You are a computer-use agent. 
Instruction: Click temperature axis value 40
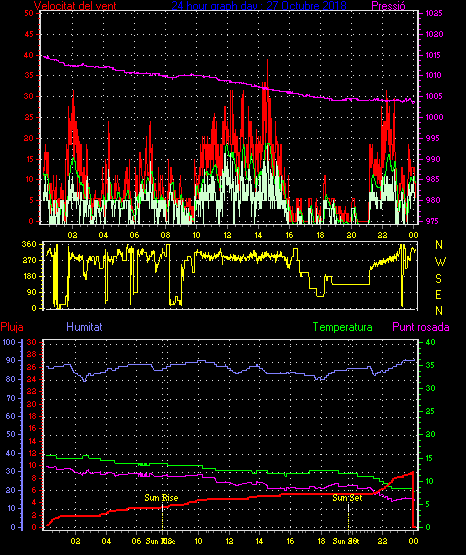tap(431, 342)
